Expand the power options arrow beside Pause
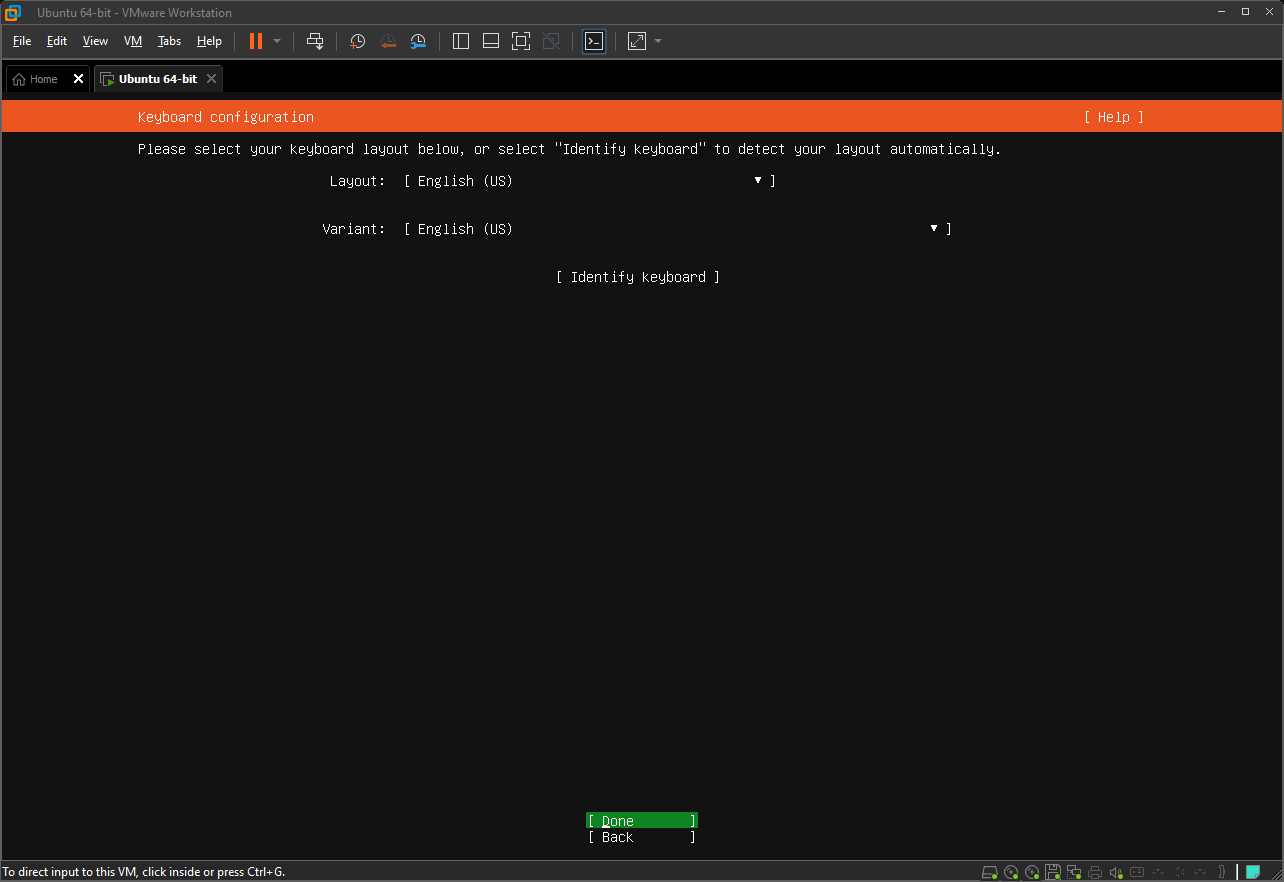Screen dimensions: 1284x882 coord(277,41)
